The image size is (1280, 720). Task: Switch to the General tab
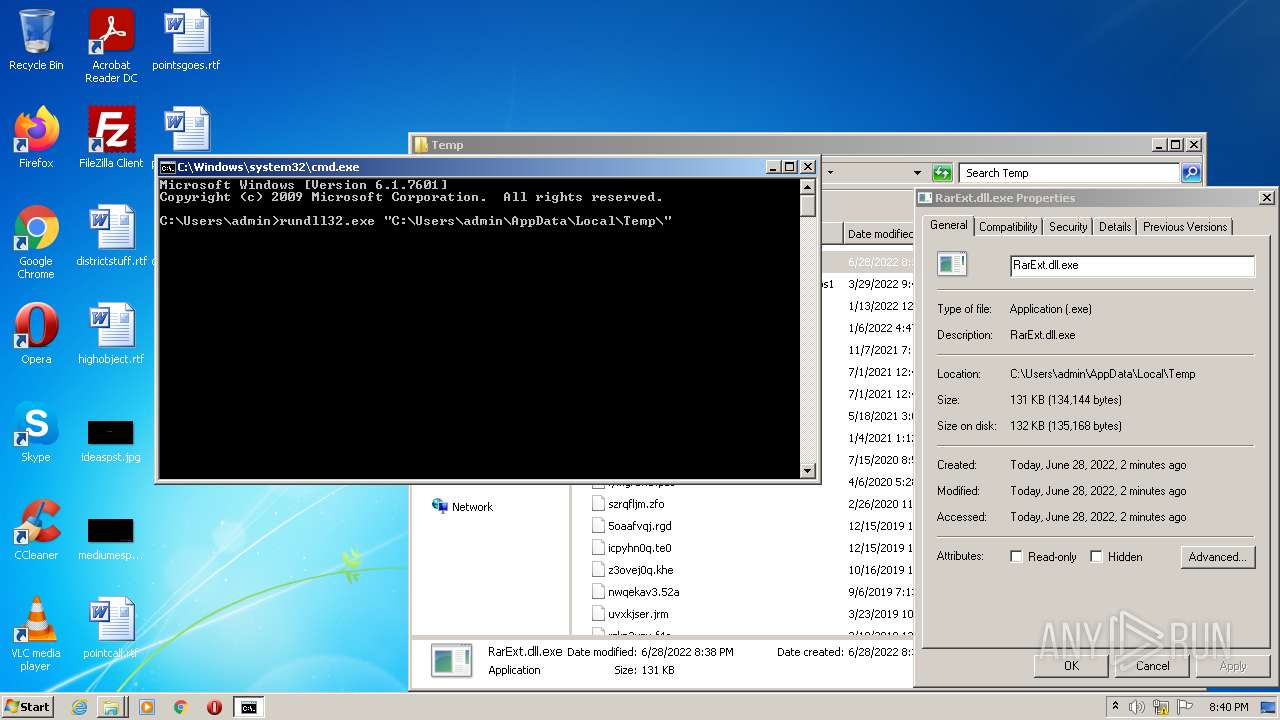pos(948,225)
